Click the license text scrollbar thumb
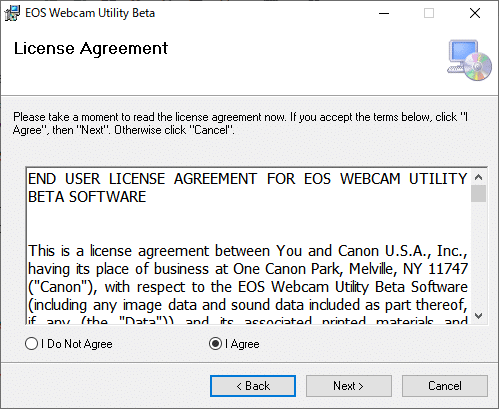 479,193
